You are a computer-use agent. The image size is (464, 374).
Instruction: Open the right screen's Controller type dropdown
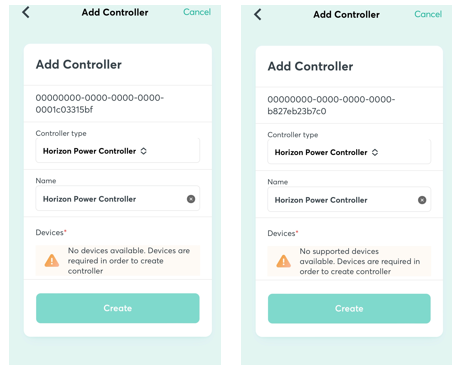click(349, 152)
